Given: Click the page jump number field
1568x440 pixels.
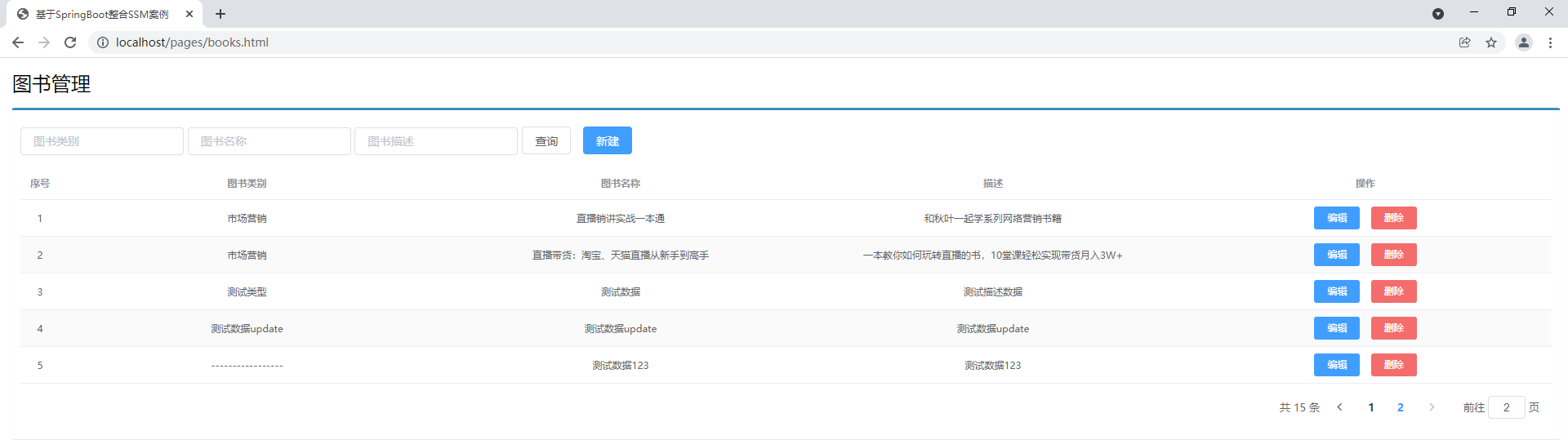Looking at the screenshot, I should [1506, 407].
